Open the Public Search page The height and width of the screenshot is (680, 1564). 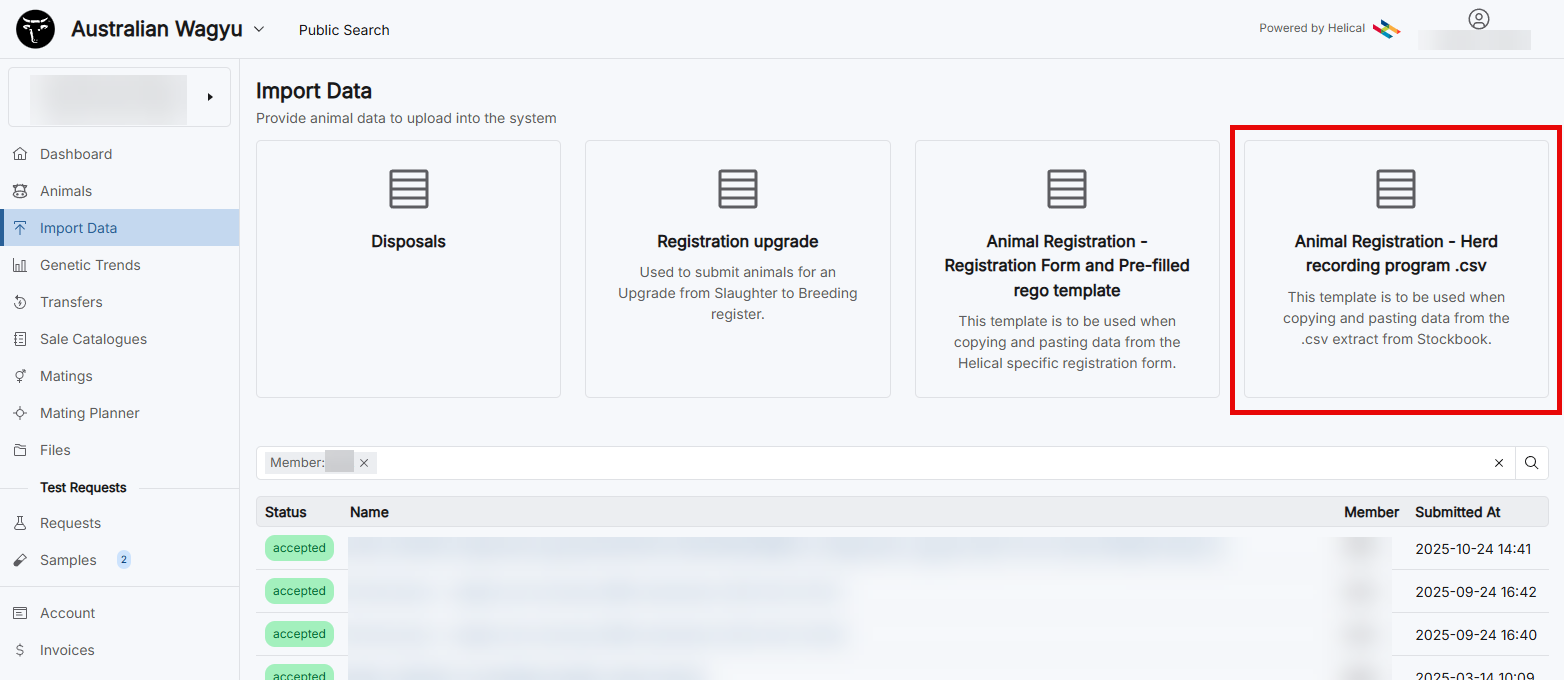coord(344,30)
